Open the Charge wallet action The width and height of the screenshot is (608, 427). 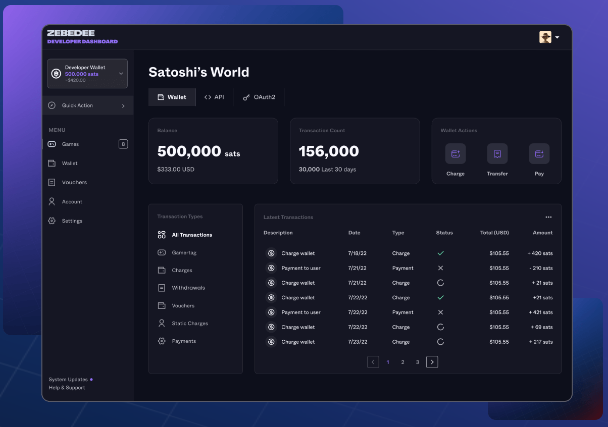[x=455, y=154]
